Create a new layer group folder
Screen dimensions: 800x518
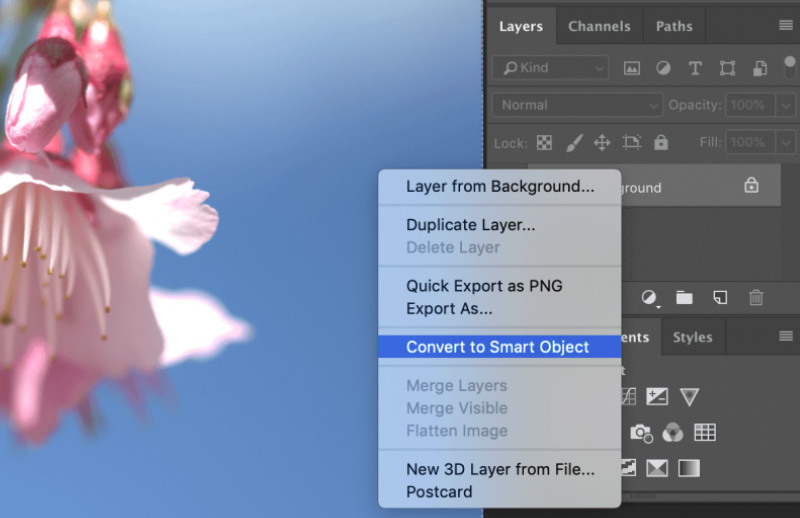(684, 297)
